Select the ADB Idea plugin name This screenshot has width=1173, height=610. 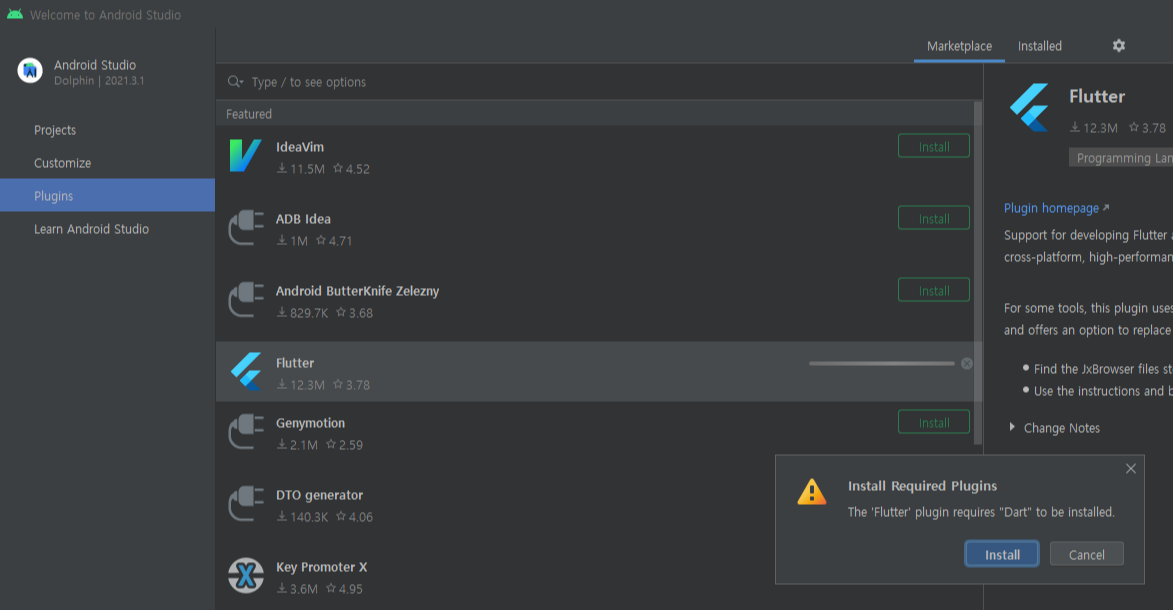[x=303, y=219]
